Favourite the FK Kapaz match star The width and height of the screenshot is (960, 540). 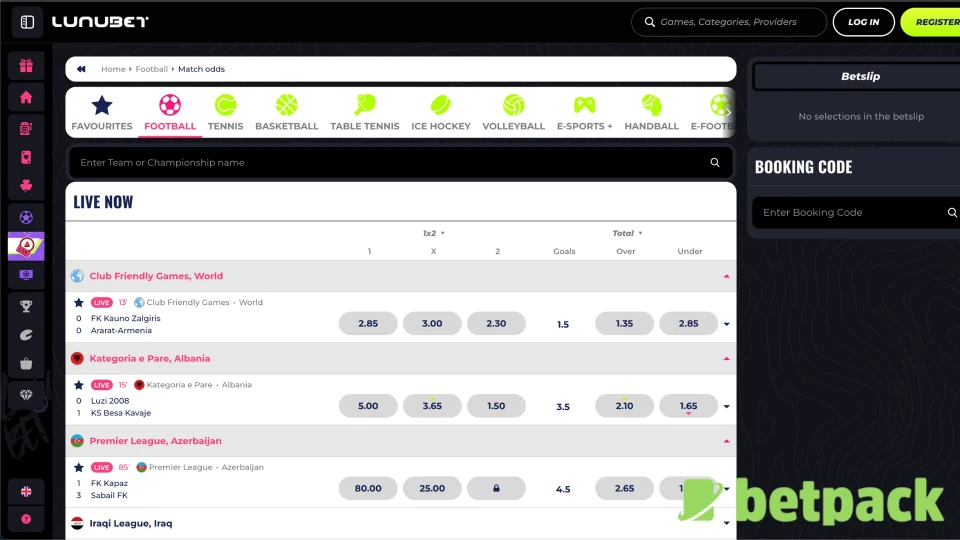[78, 467]
